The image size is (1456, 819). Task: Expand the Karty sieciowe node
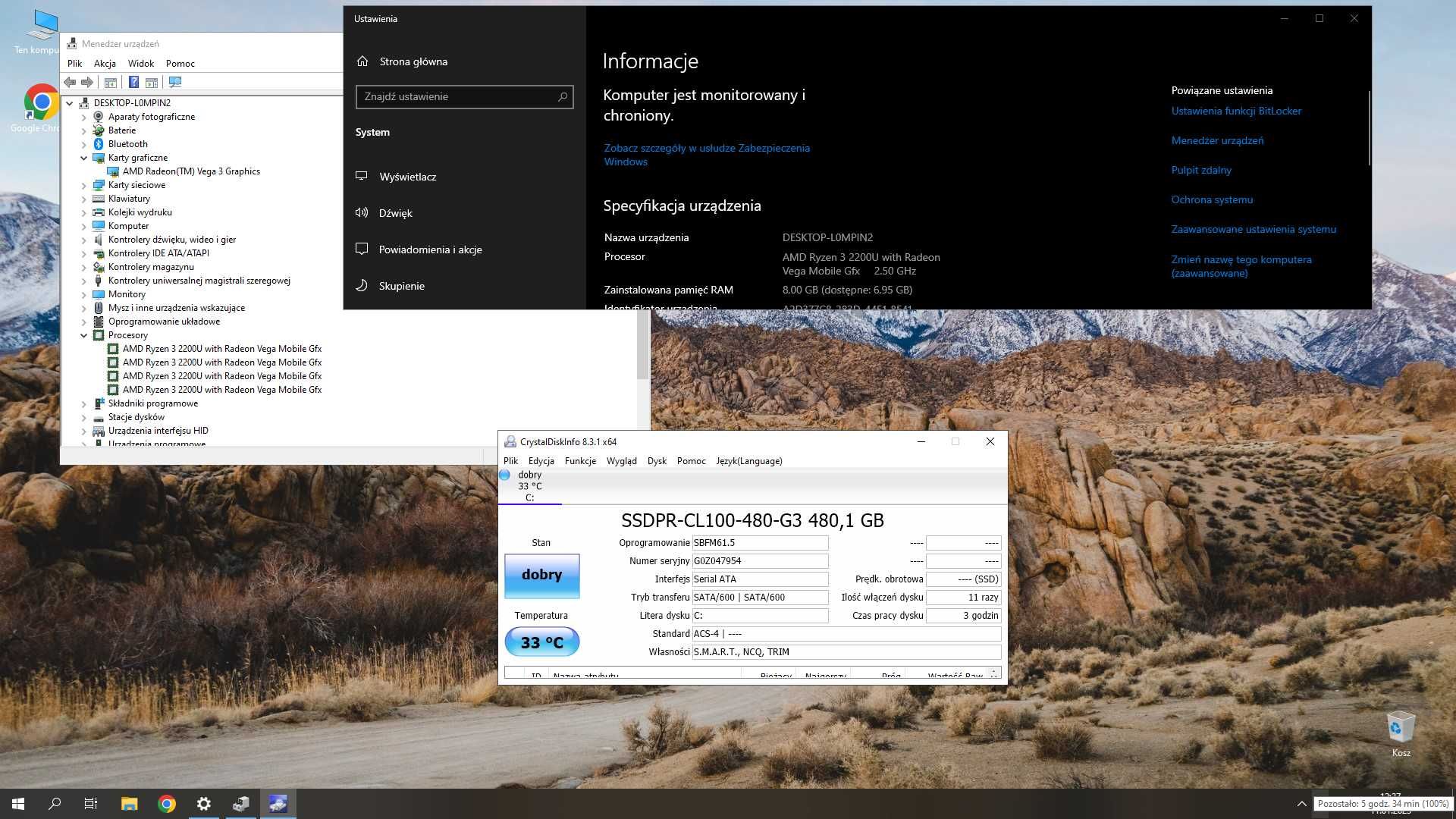(x=84, y=185)
